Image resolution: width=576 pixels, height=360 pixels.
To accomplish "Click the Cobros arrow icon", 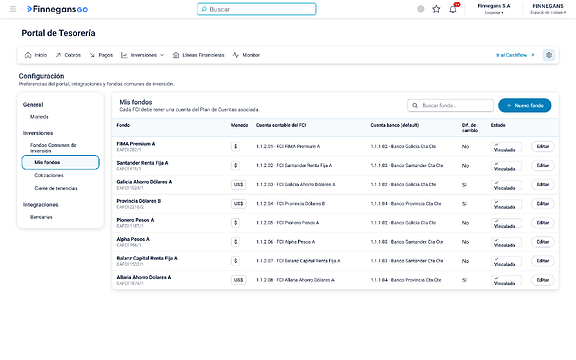I will pos(58,55).
